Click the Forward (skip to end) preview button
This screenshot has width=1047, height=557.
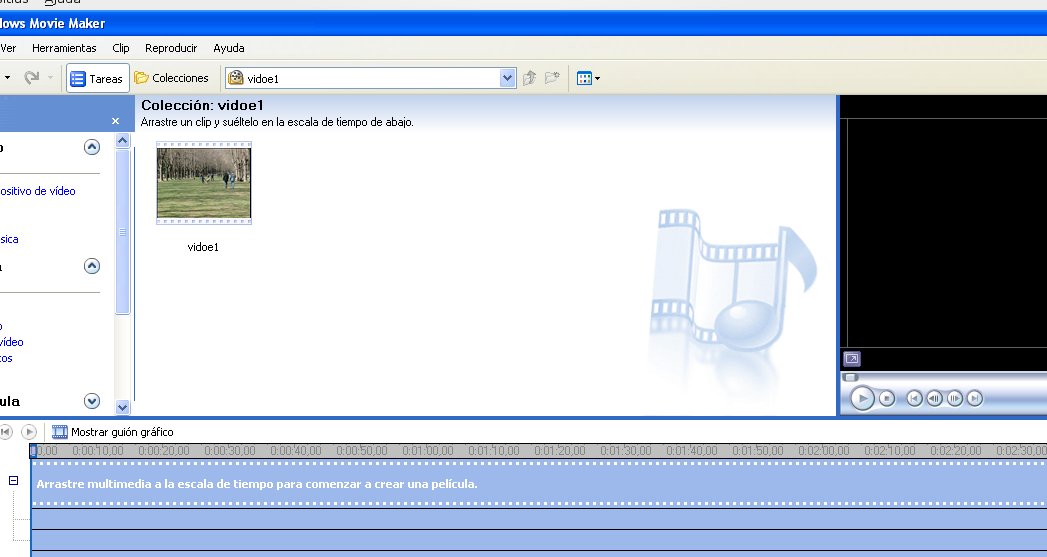975,399
